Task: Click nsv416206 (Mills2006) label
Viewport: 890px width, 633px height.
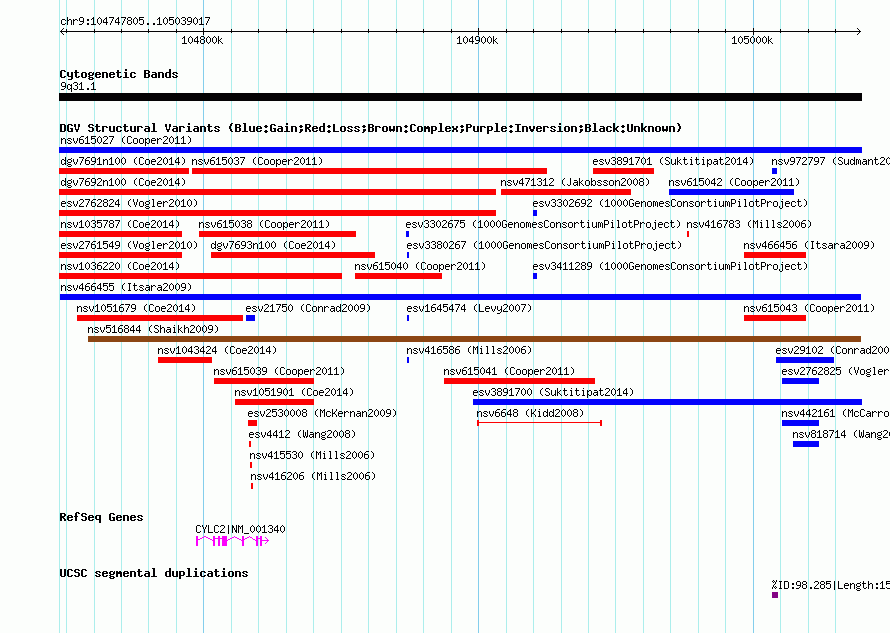Action: point(313,476)
